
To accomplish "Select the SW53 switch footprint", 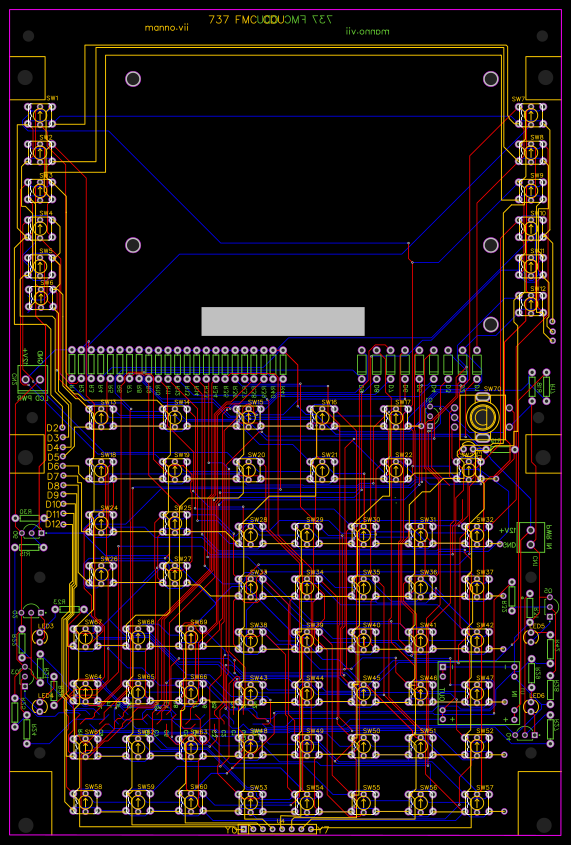I will [250, 802].
